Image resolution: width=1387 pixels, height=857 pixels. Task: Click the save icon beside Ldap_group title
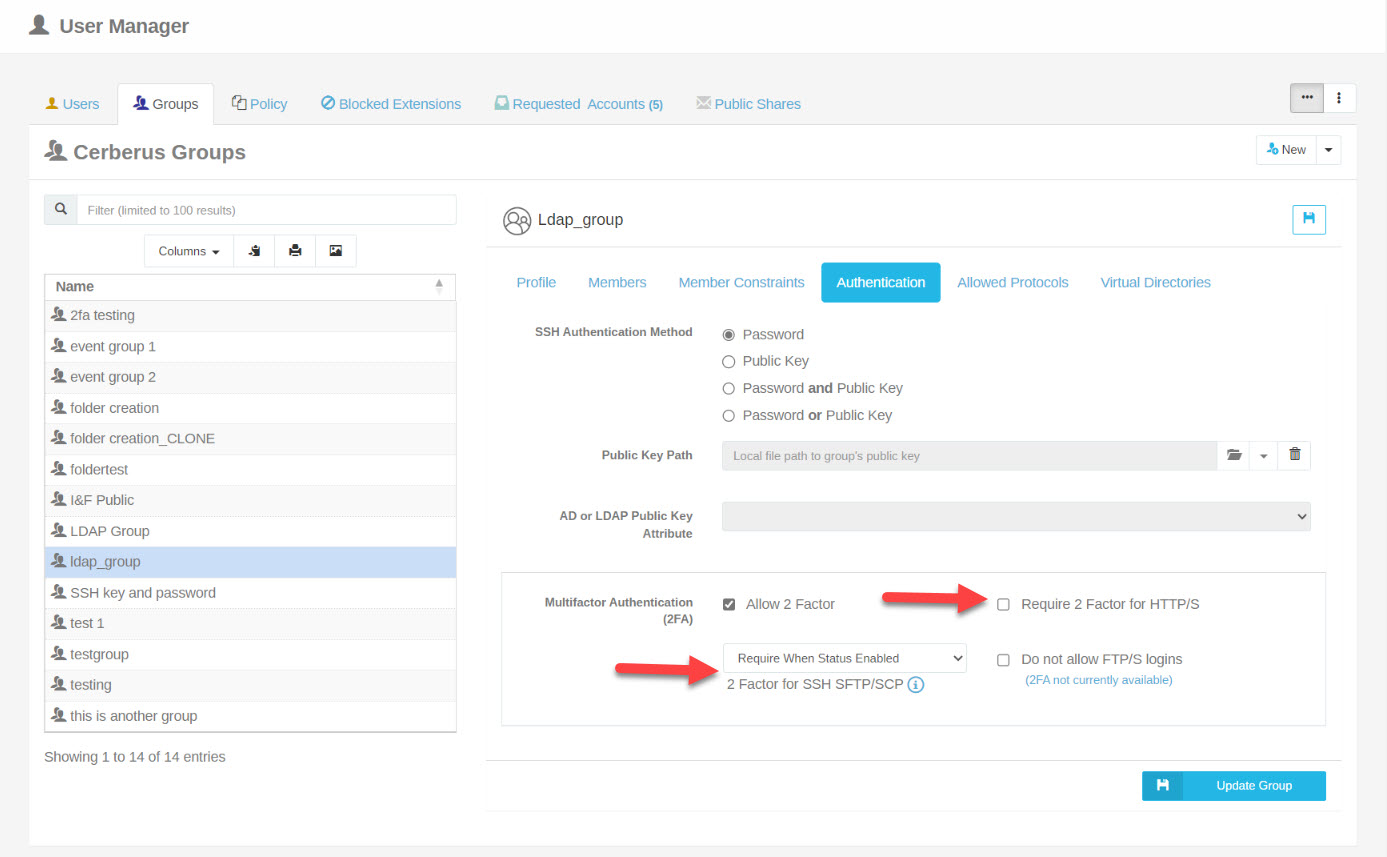pos(1309,219)
